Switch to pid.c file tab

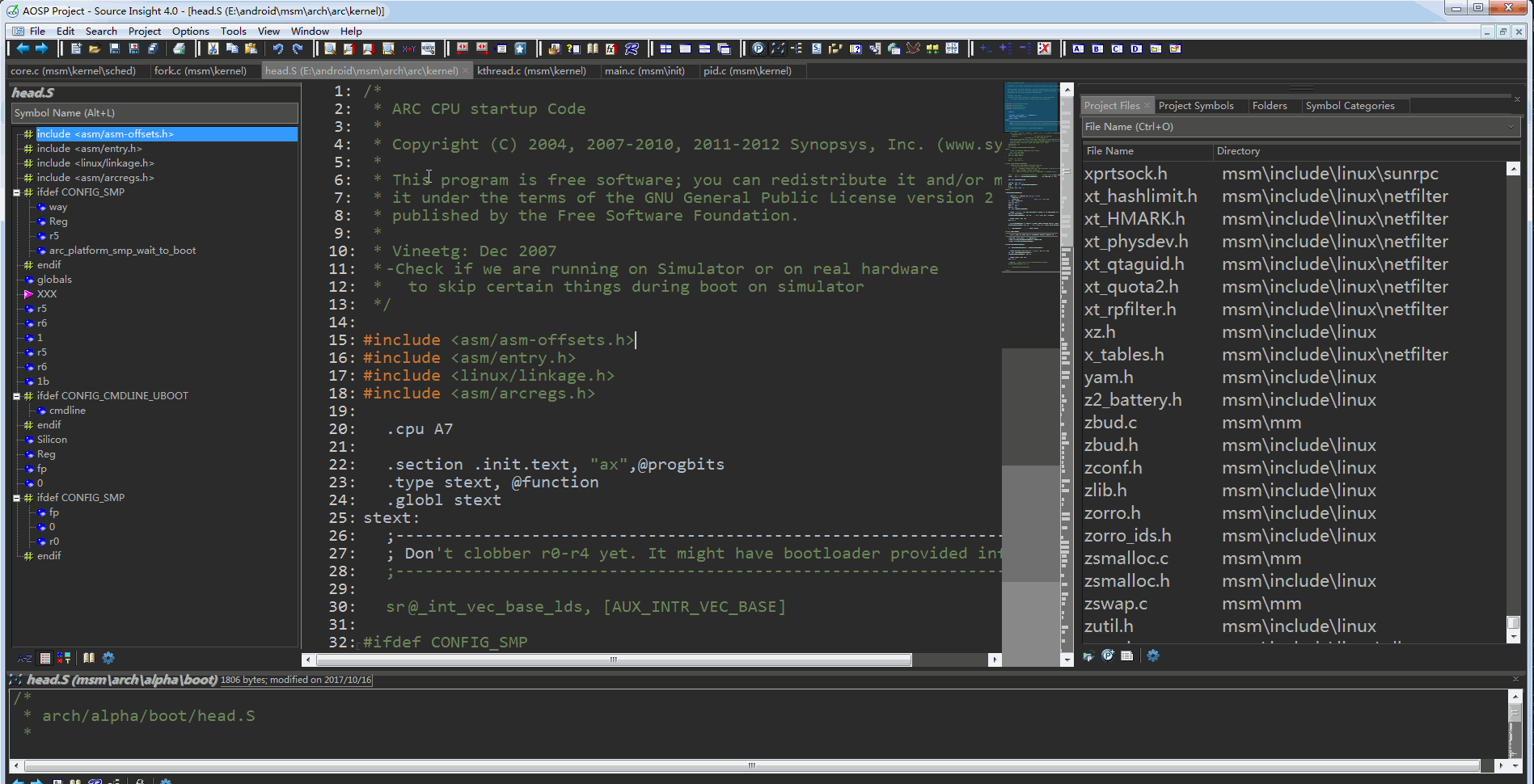[x=747, y=71]
